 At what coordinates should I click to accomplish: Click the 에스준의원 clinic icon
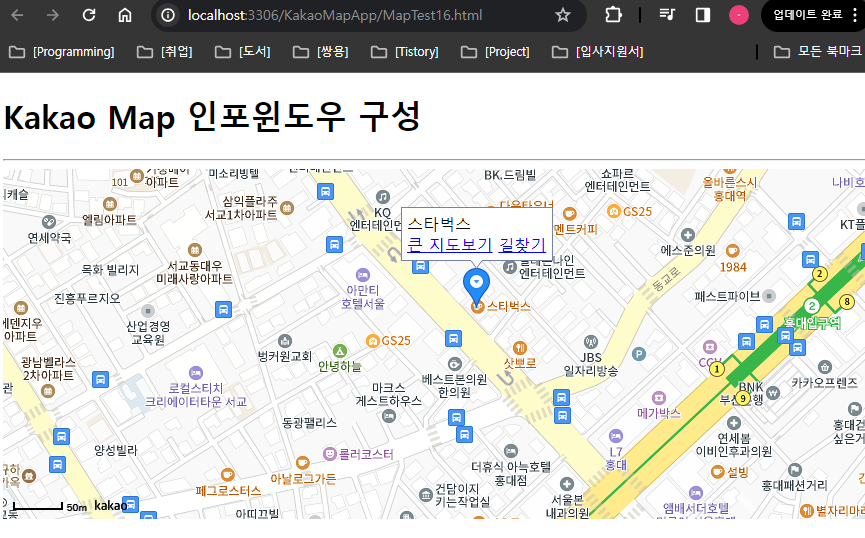687,235
